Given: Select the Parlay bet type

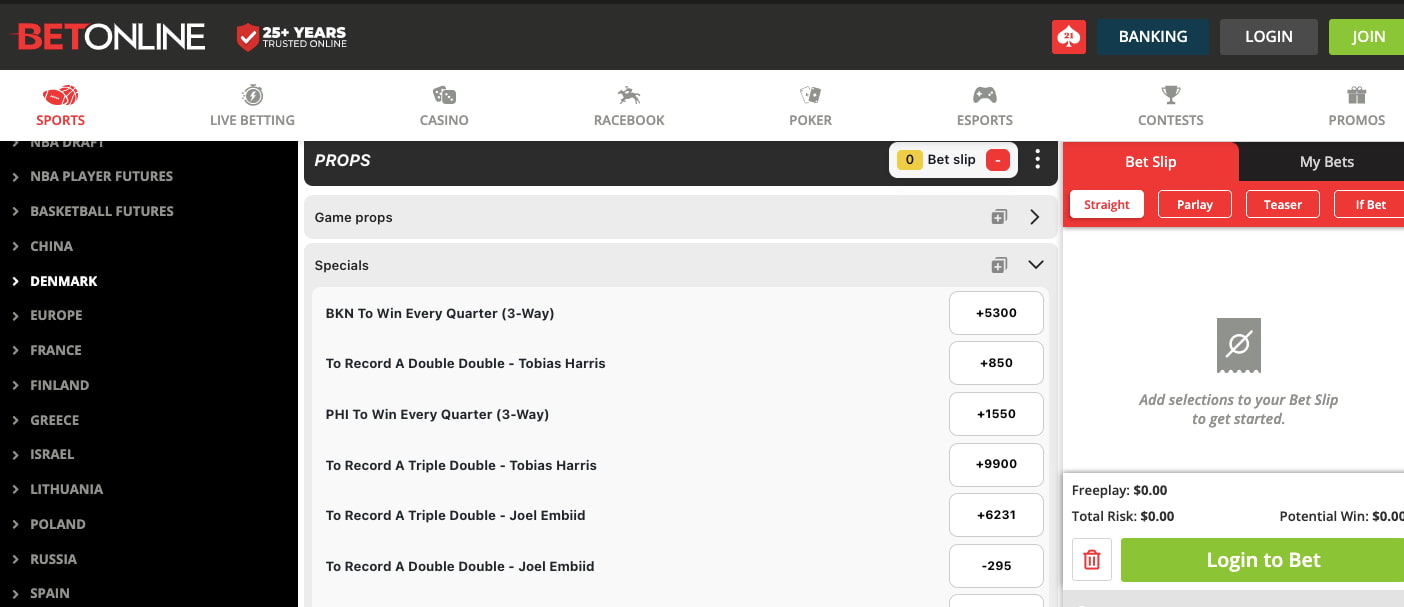Looking at the screenshot, I should pyautogui.click(x=1194, y=204).
